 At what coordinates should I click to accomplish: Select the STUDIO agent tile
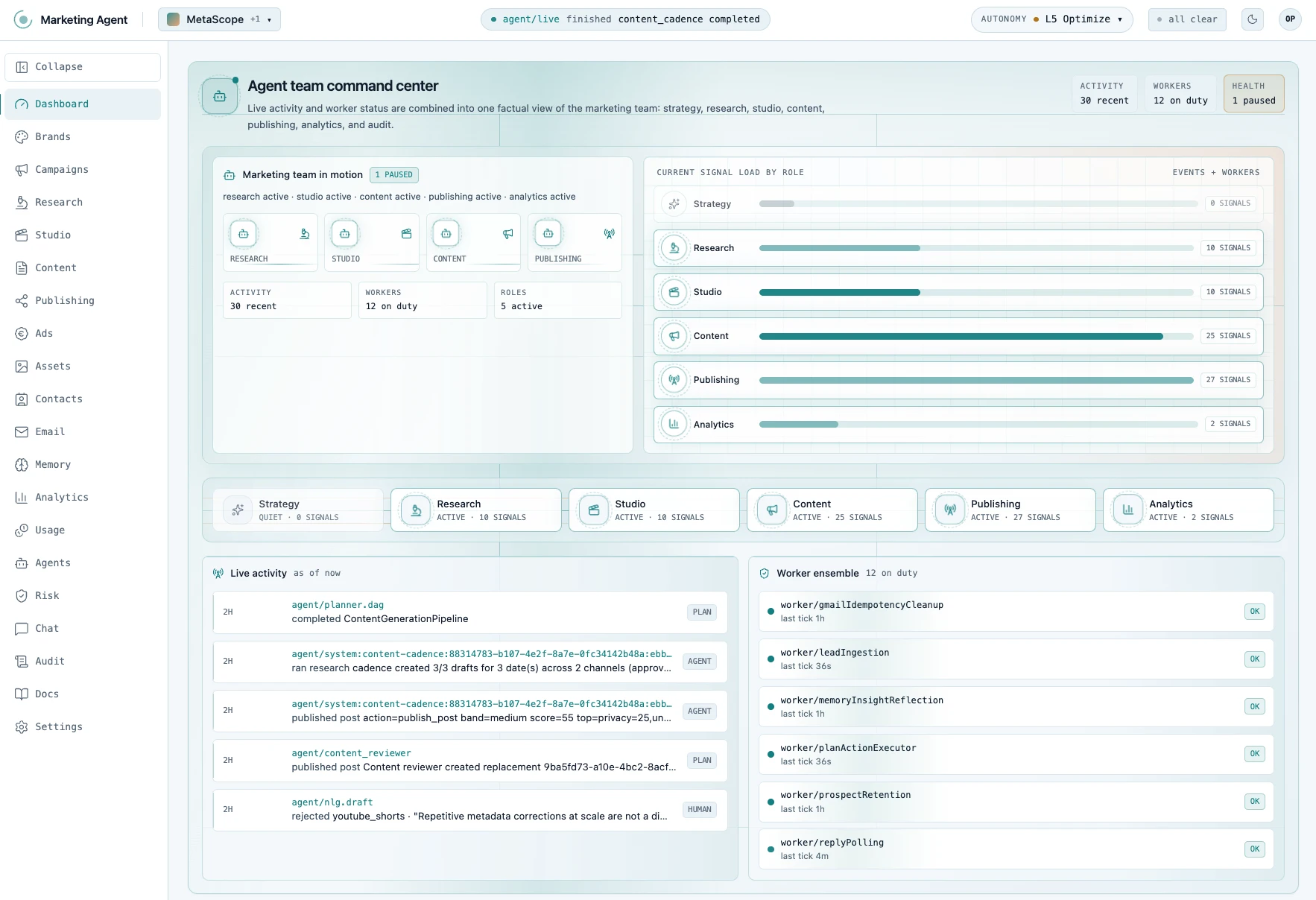tap(372, 242)
